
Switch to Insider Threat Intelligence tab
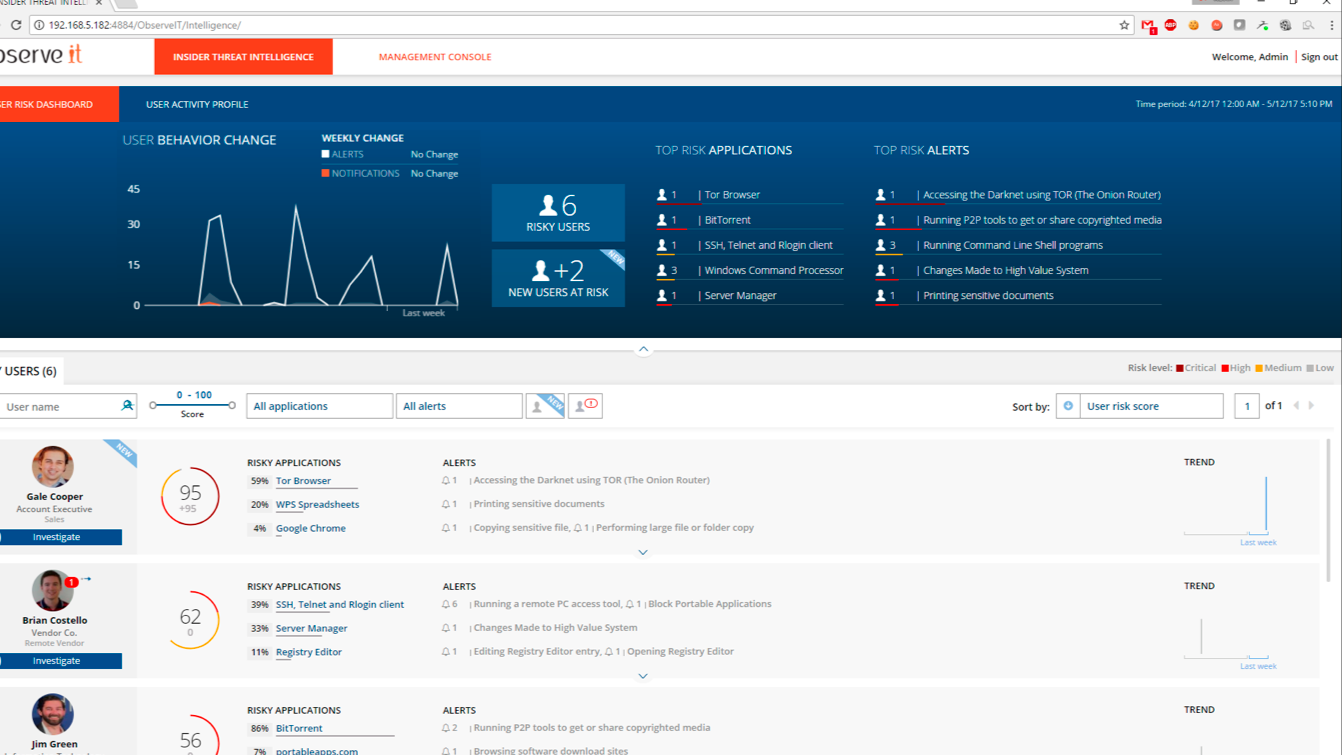[243, 57]
